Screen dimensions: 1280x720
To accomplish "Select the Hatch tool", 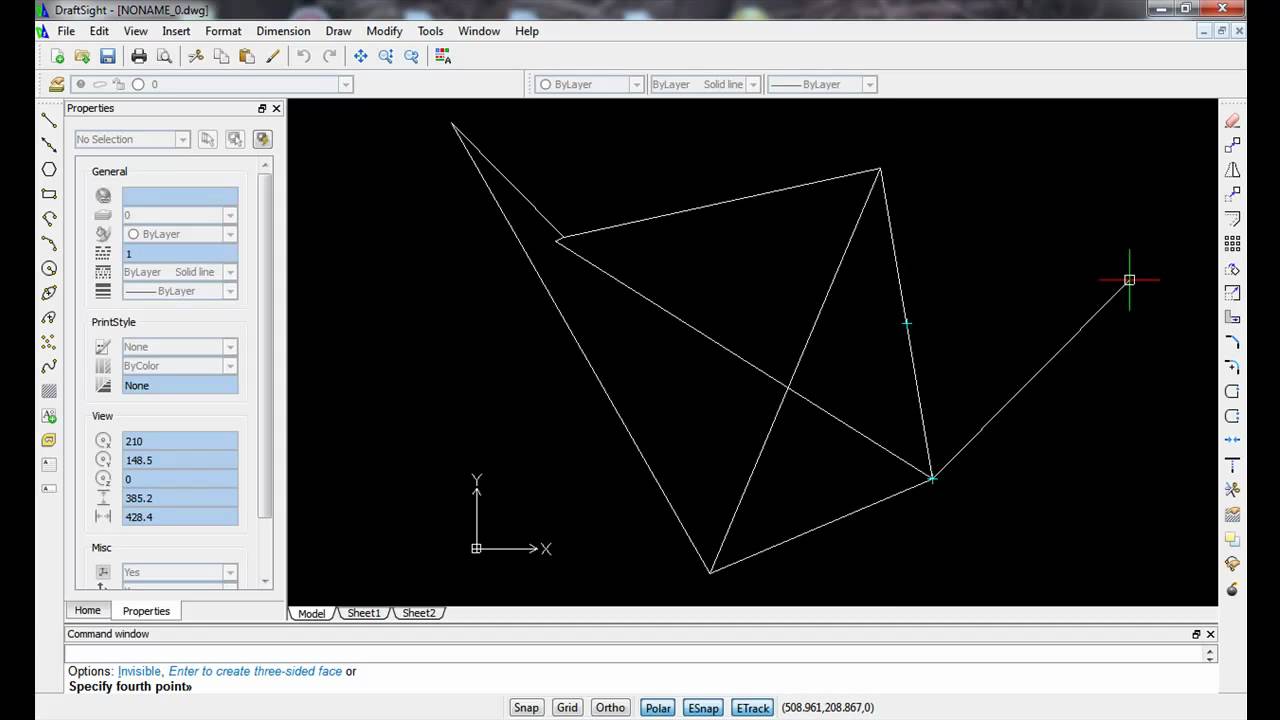I will click(49, 391).
